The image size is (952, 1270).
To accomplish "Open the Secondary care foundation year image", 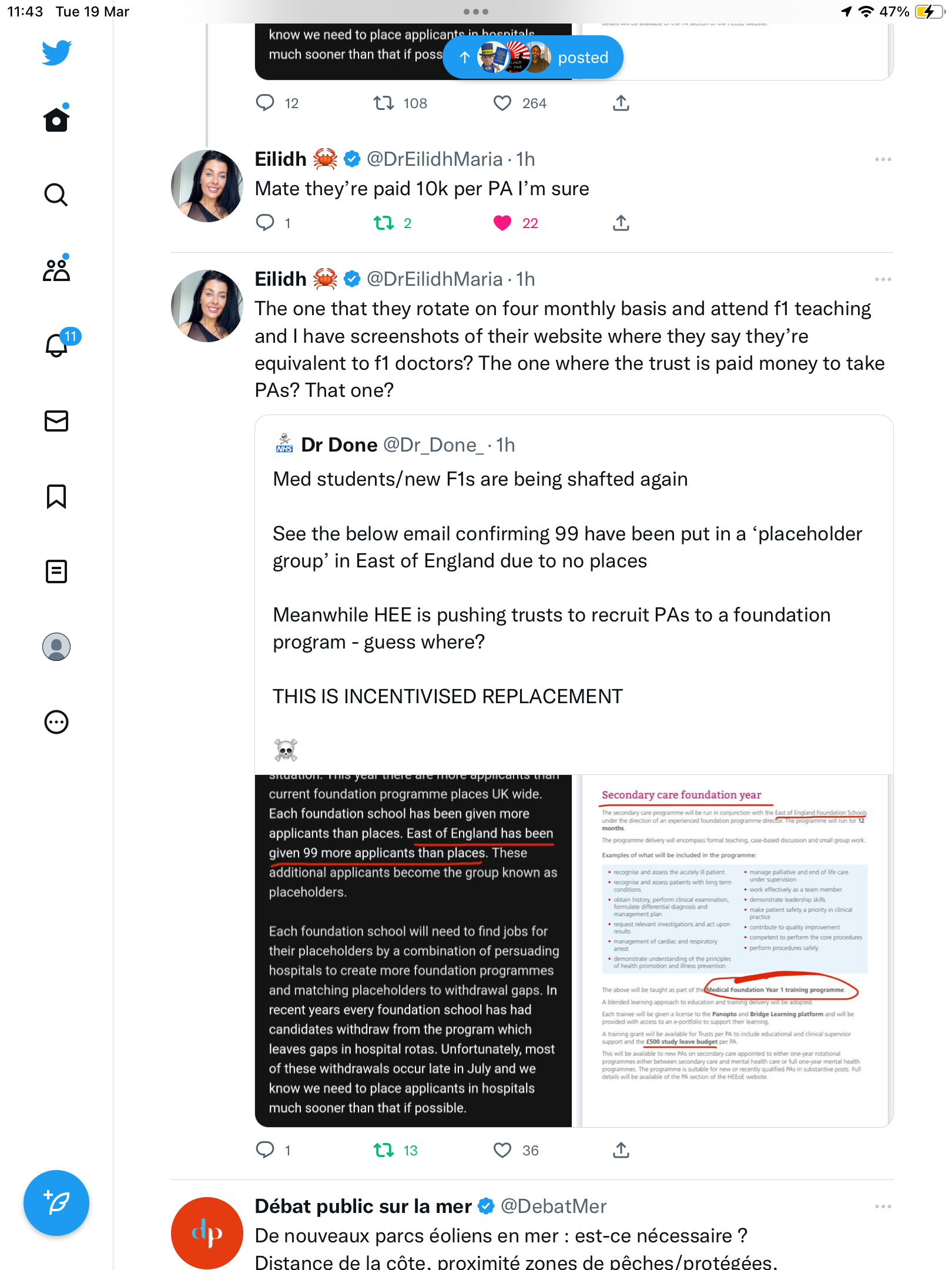I will (735, 951).
